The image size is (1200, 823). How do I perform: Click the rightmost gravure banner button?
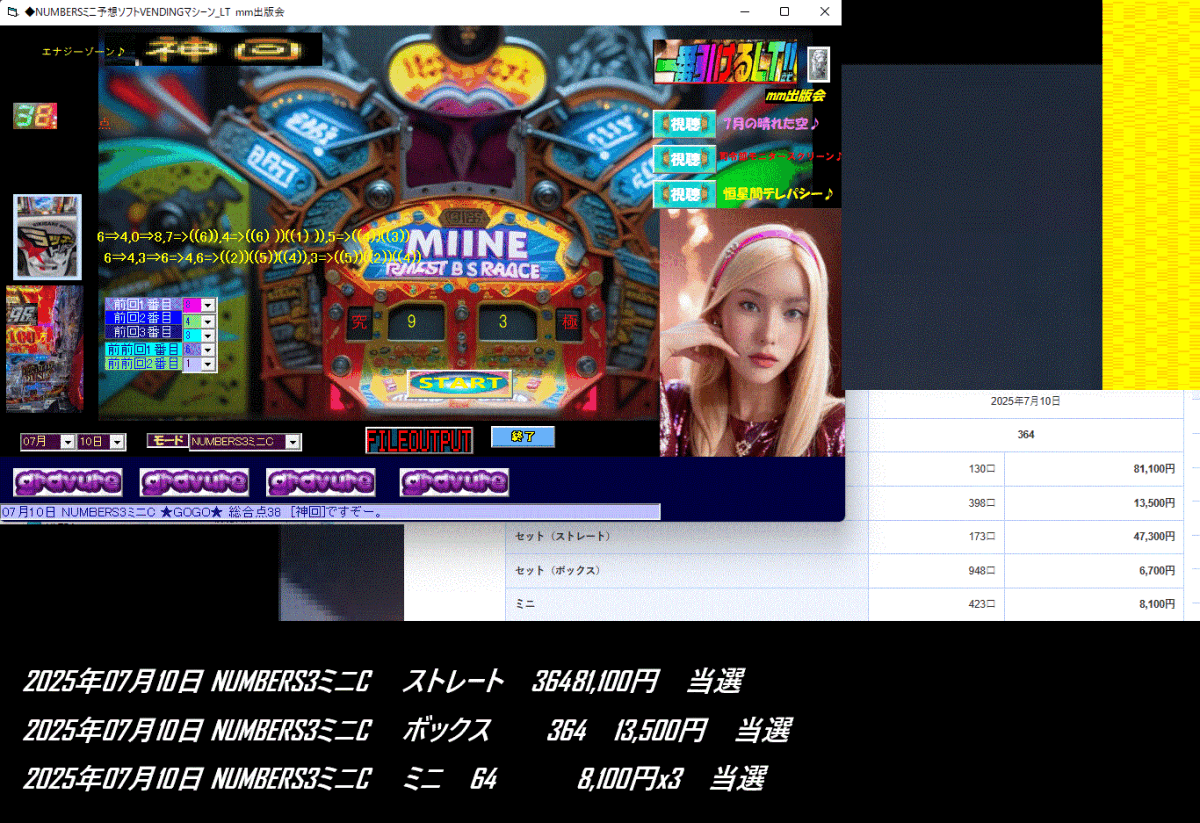[x=454, y=483]
